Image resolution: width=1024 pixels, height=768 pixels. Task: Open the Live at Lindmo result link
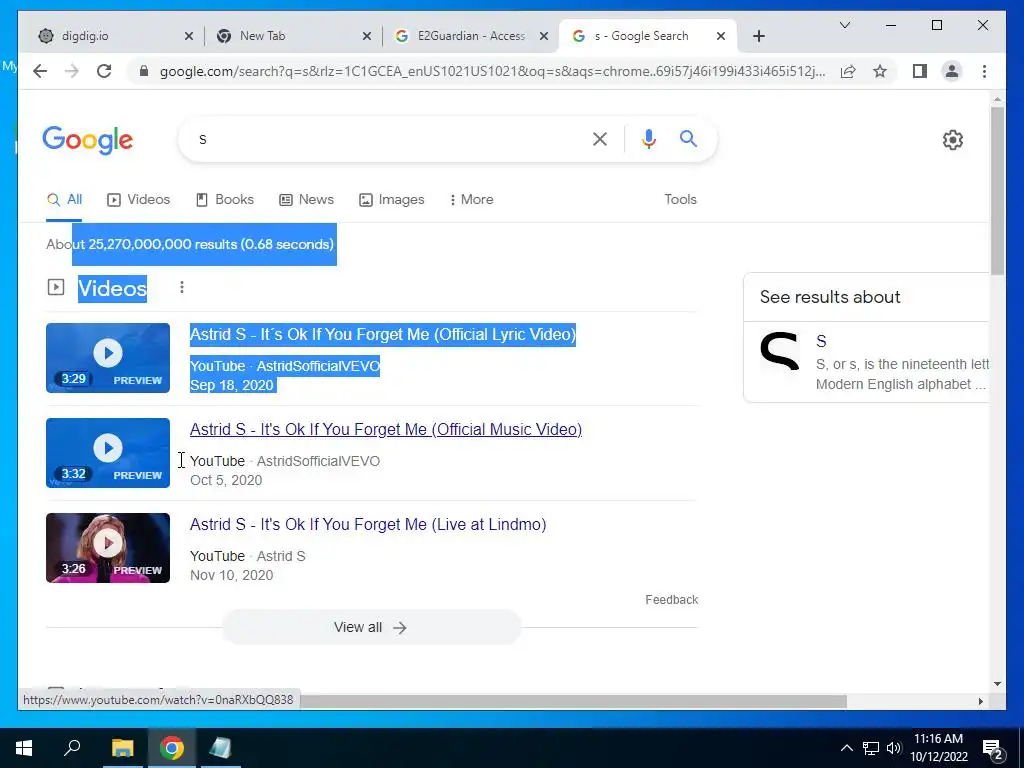[368, 524]
